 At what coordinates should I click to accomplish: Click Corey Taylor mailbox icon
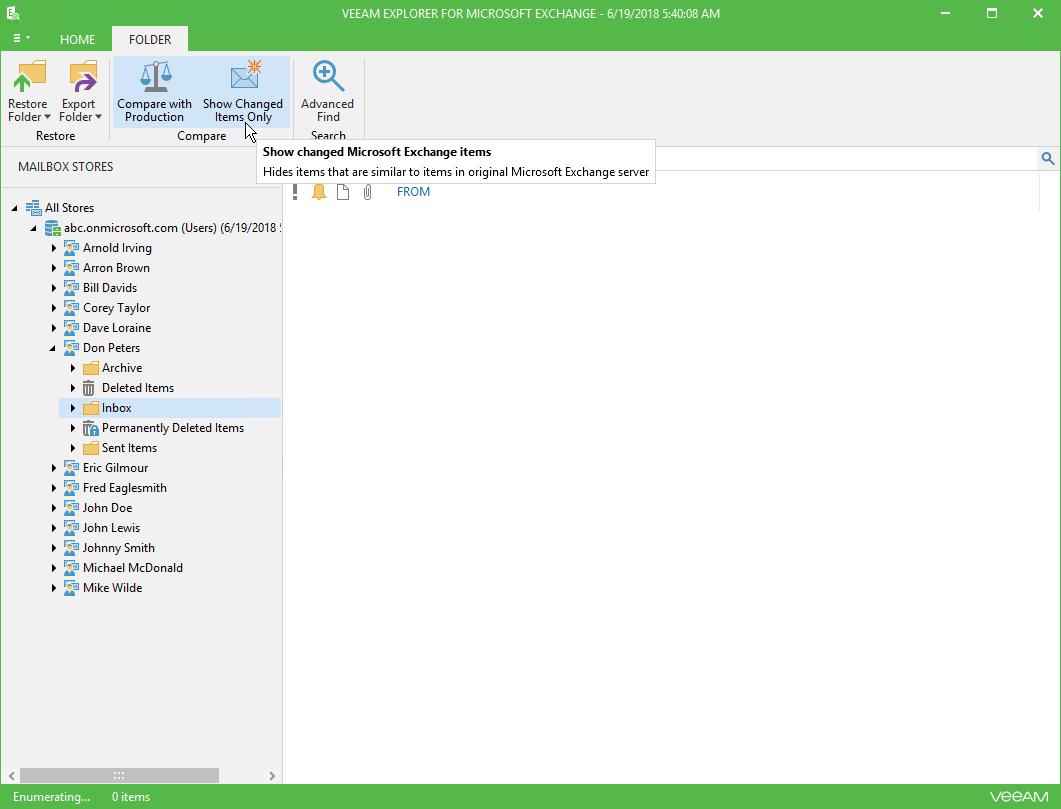[x=71, y=308]
